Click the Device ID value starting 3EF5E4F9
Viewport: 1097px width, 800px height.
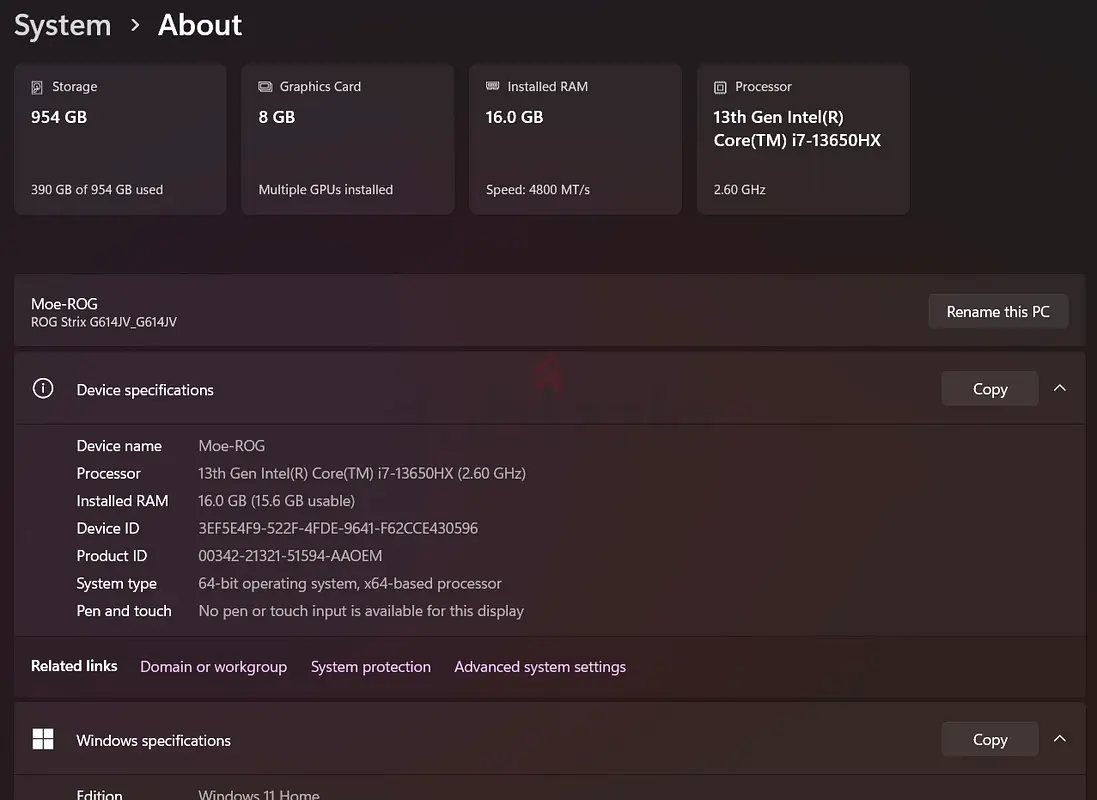point(338,528)
